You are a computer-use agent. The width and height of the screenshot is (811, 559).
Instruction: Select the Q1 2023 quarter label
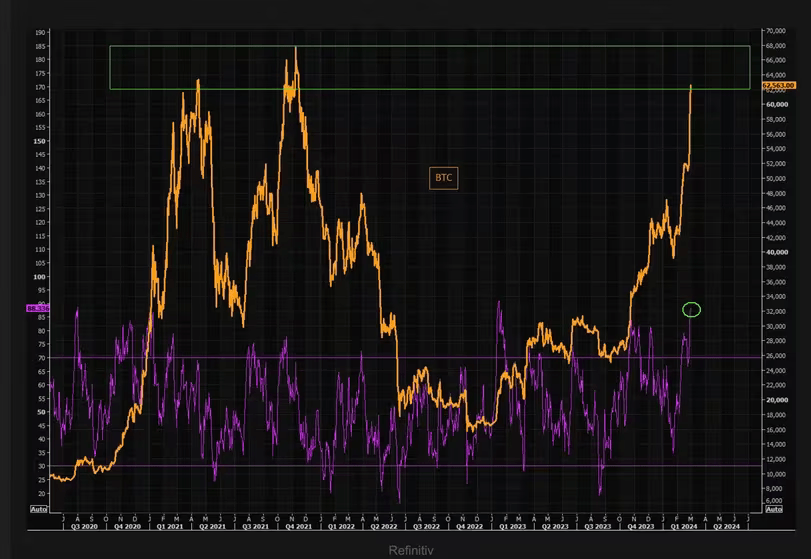[x=513, y=526]
